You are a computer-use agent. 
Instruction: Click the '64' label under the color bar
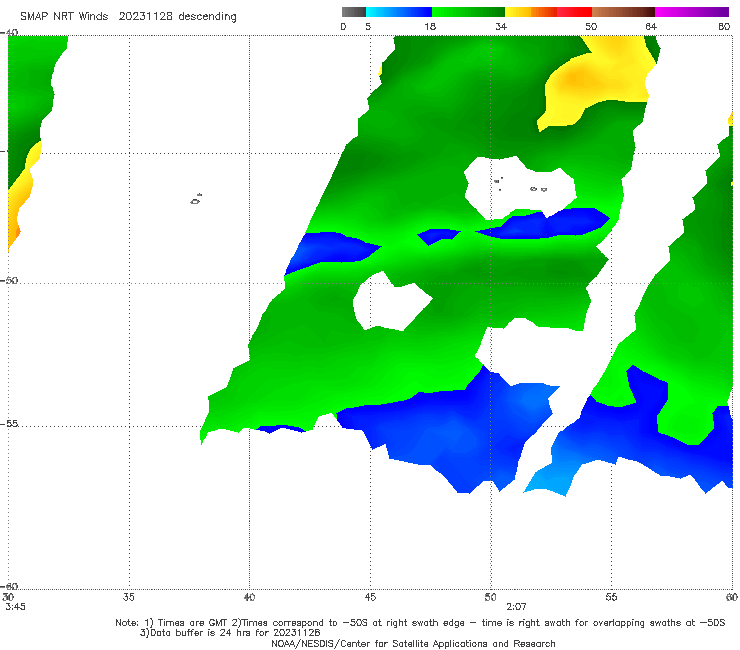click(x=651, y=26)
